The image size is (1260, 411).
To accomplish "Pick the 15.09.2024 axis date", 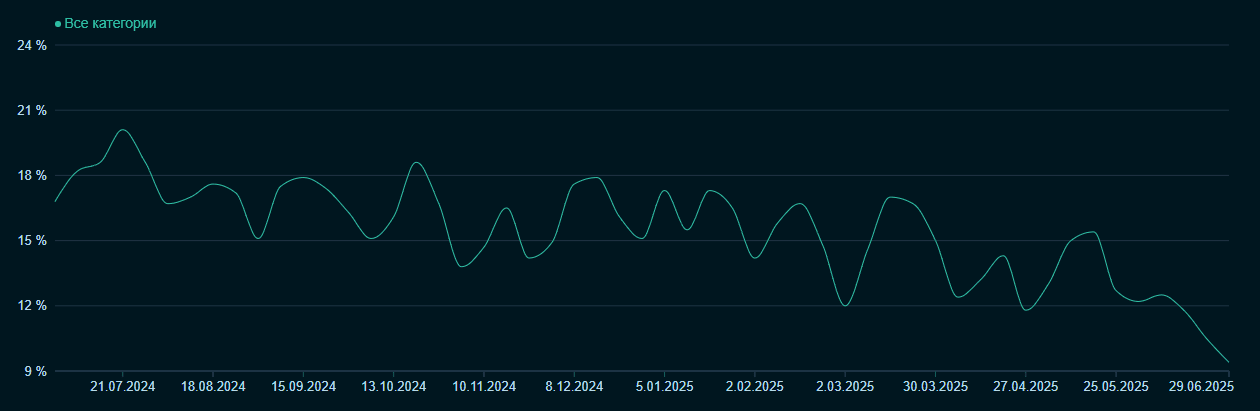I will coord(303,386).
